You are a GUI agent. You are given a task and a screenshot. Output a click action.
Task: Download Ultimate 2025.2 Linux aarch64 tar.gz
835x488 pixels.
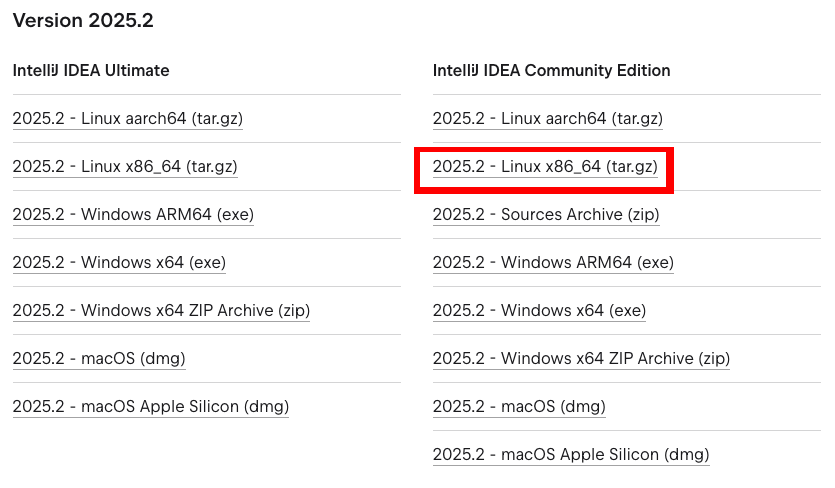click(x=127, y=119)
